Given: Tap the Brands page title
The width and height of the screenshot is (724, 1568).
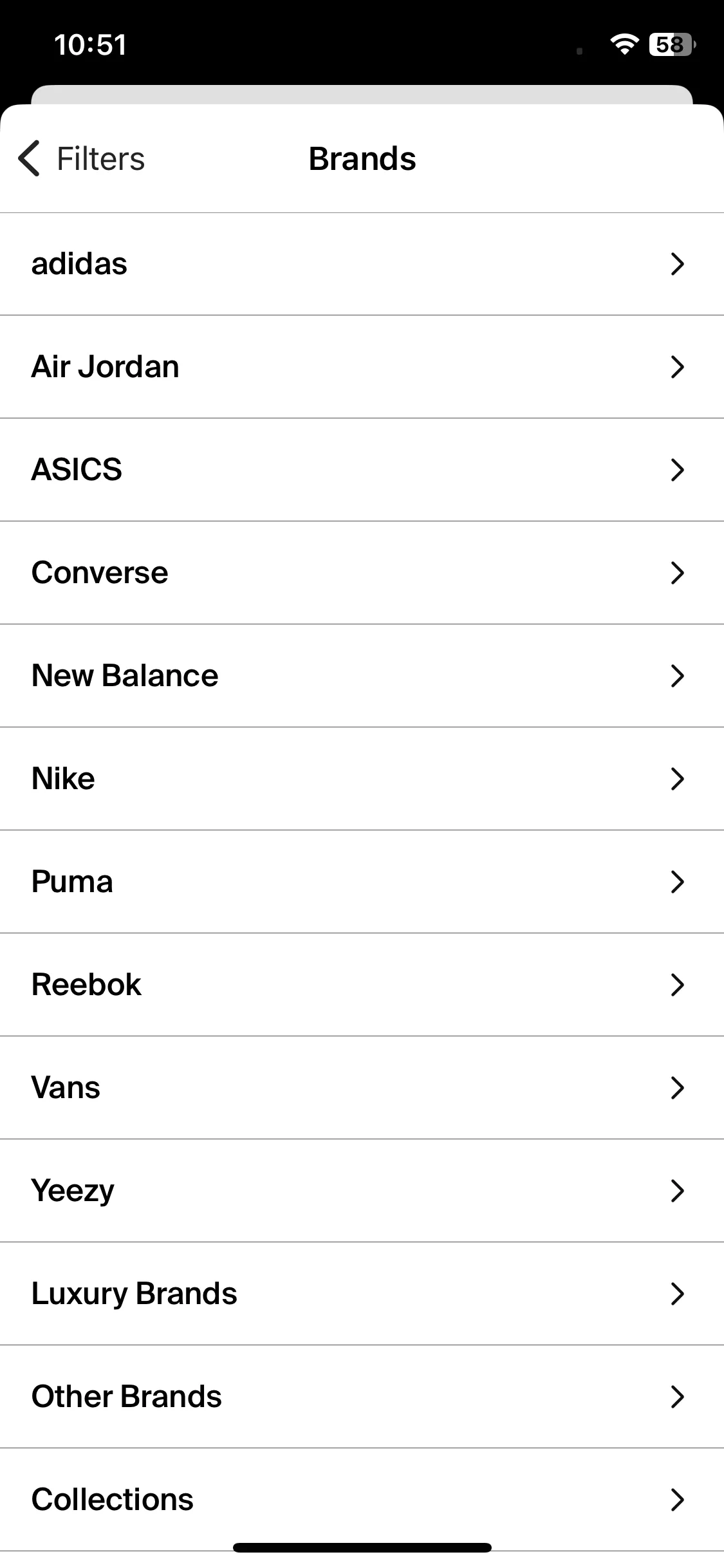Looking at the screenshot, I should (362, 158).
